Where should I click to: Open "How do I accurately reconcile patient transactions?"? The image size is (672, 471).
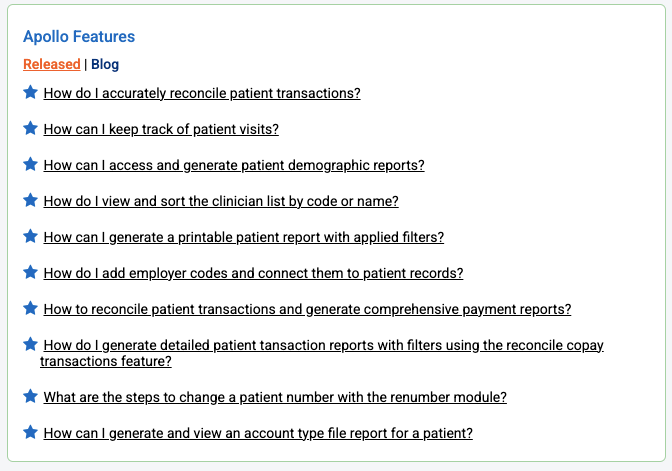point(202,93)
